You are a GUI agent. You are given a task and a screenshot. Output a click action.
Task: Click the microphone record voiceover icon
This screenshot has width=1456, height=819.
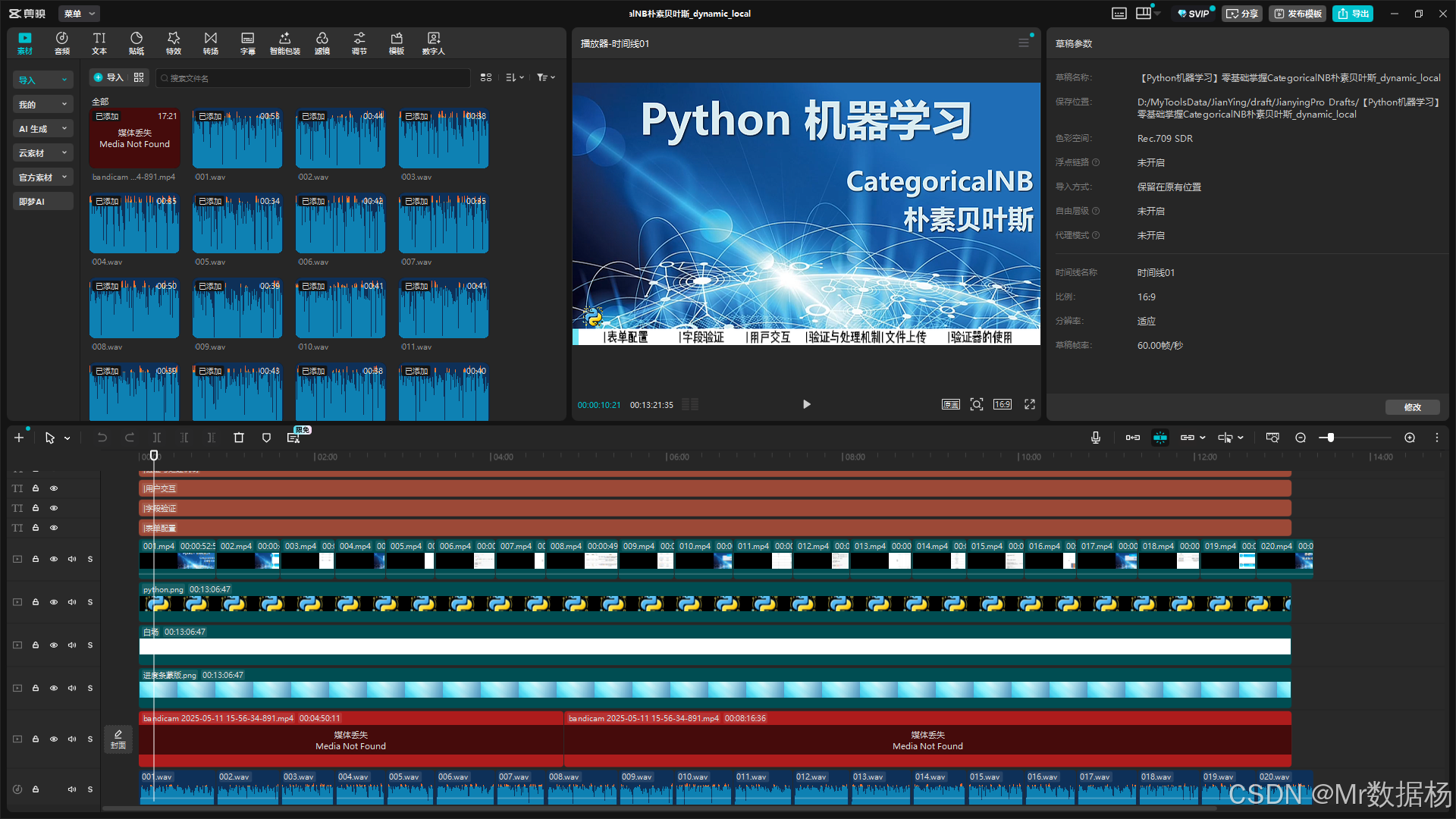pyautogui.click(x=1096, y=438)
